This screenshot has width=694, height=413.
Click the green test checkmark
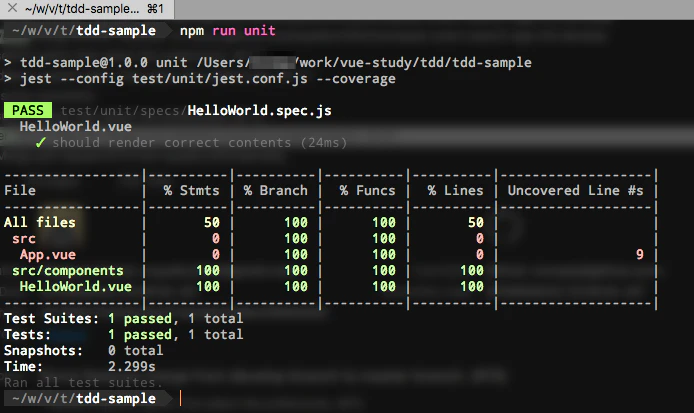(40, 143)
